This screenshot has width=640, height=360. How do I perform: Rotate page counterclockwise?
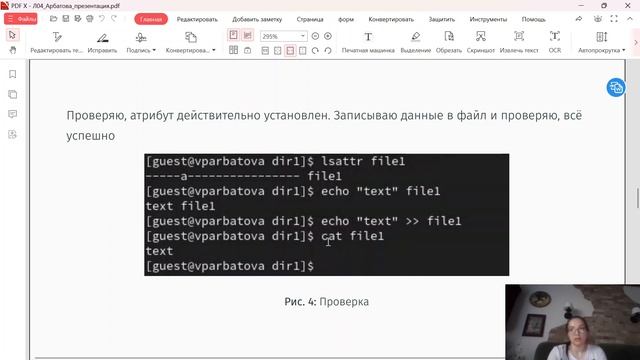[328, 51]
